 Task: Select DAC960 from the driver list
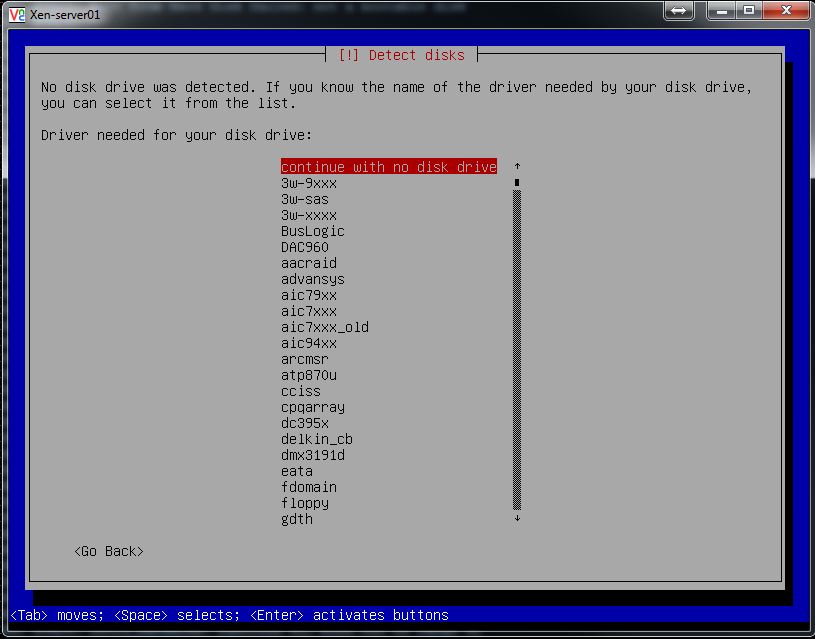coord(305,247)
